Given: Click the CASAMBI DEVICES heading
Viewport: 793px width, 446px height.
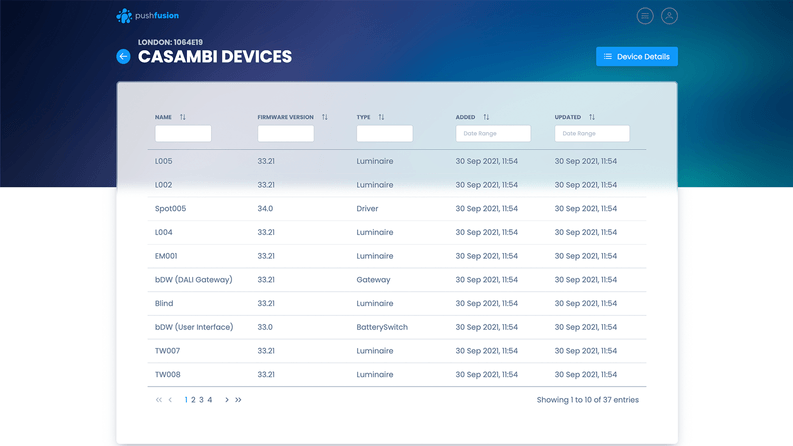Looking at the screenshot, I should point(215,57).
